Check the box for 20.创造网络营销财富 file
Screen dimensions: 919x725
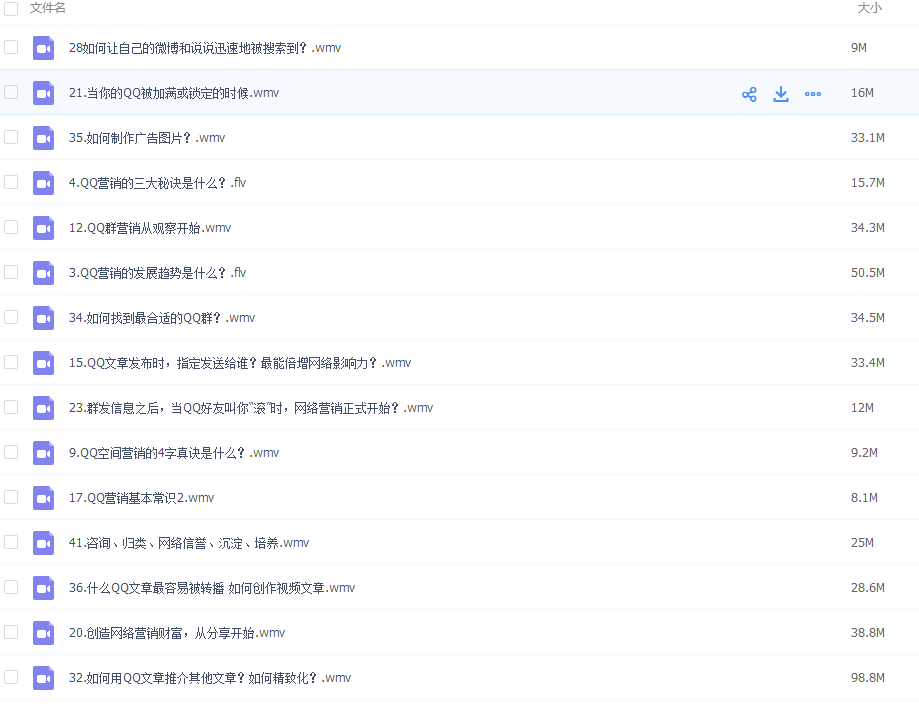pos(11,632)
